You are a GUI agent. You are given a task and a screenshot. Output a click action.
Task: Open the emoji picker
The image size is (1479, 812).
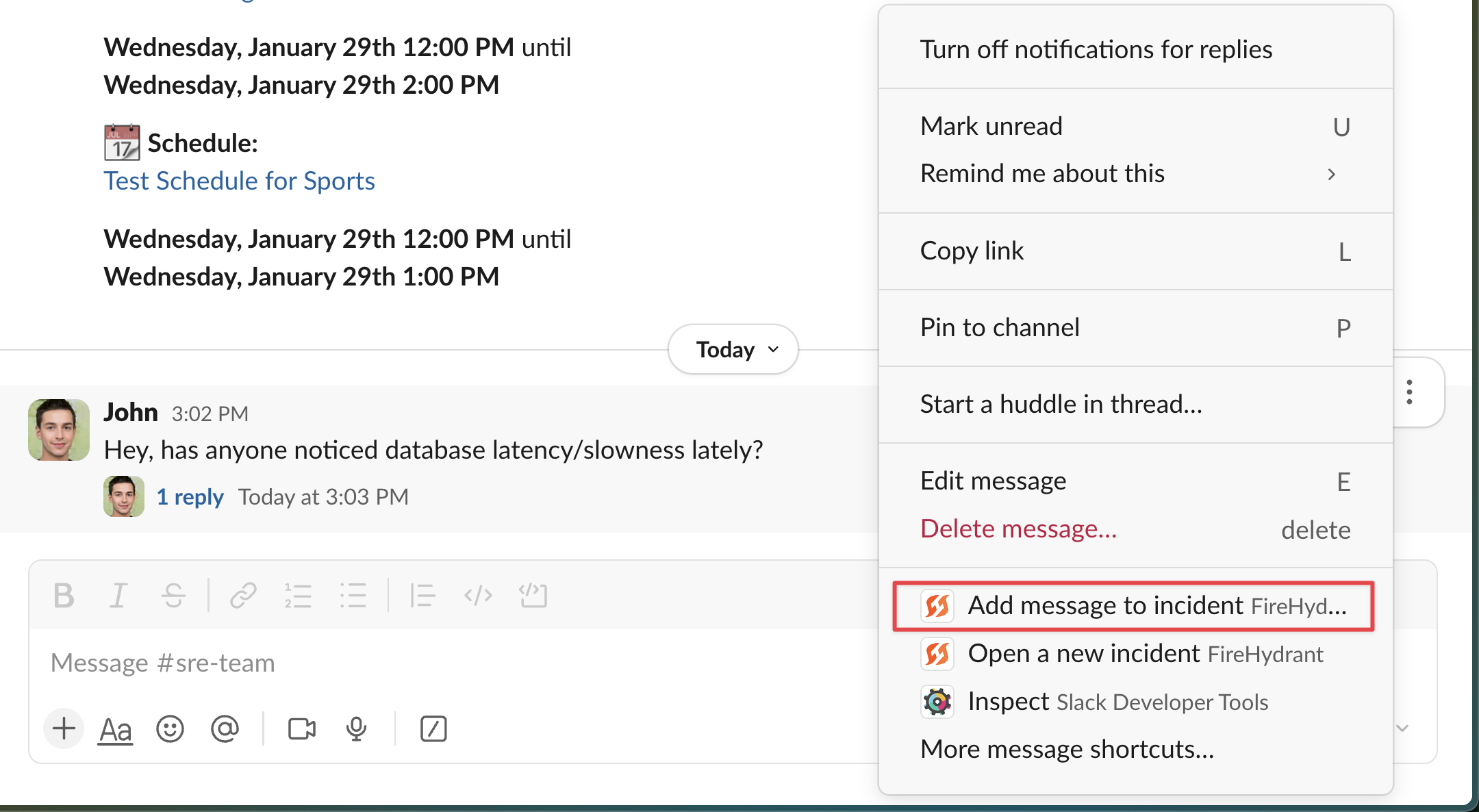170,728
